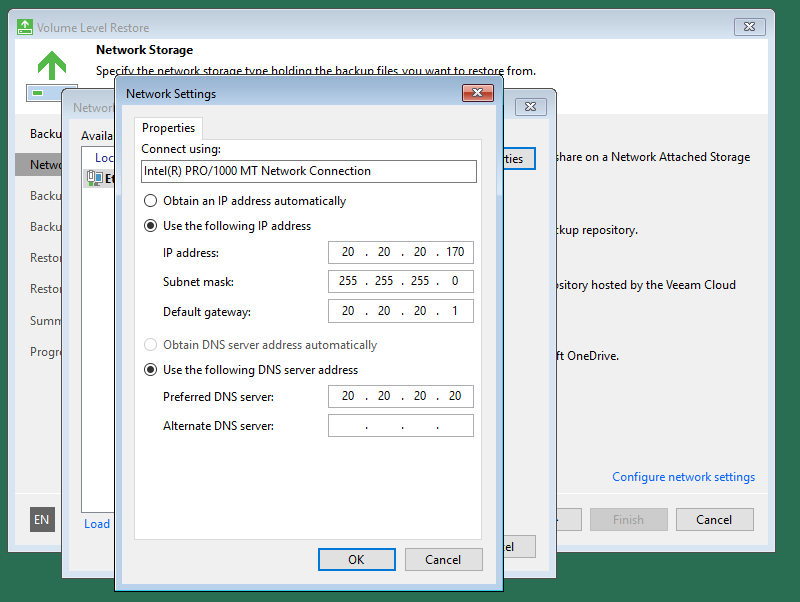Close the Network Settings dialog
The height and width of the screenshot is (602, 800).
[478, 93]
